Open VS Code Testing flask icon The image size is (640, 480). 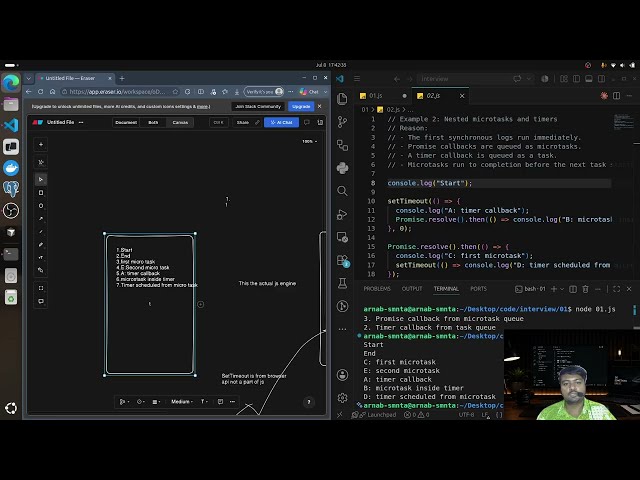(x=342, y=283)
